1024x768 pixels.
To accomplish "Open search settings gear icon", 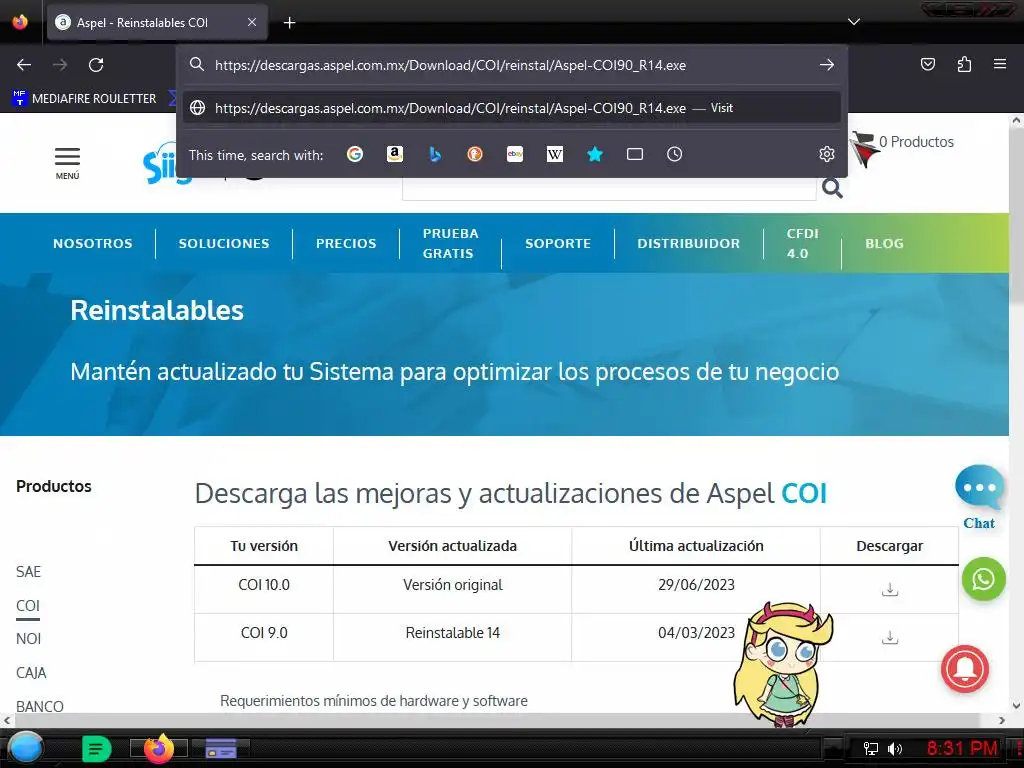I will (827, 154).
